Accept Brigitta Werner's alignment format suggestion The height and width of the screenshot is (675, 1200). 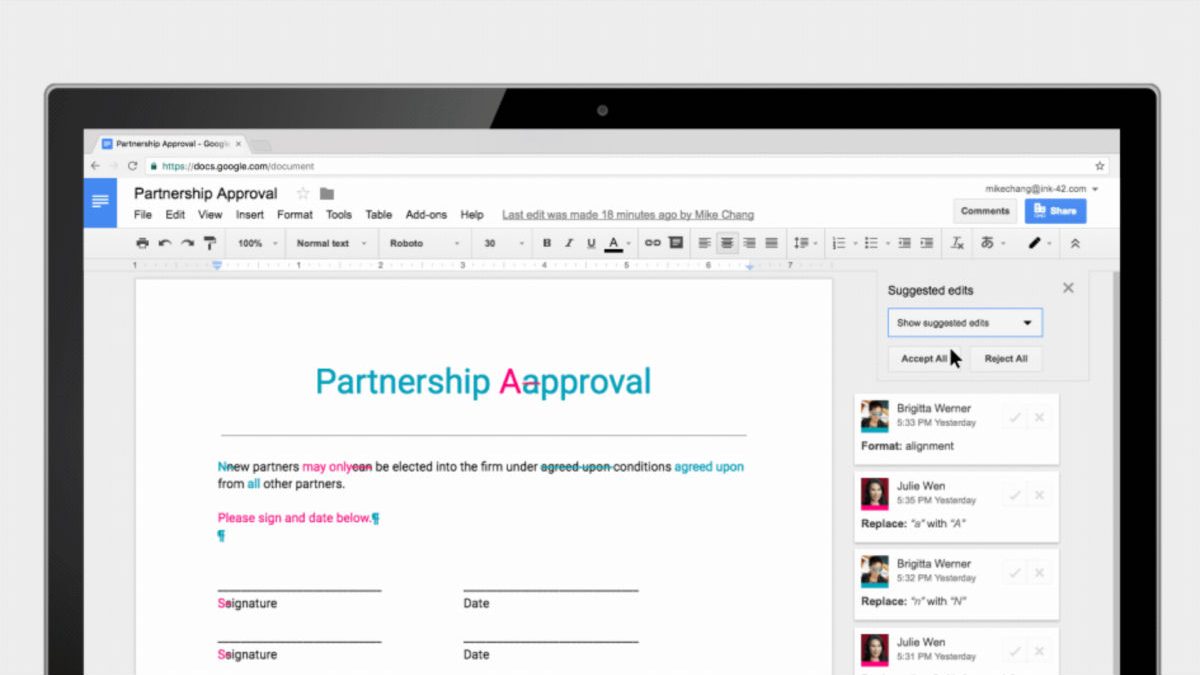pos(1015,417)
